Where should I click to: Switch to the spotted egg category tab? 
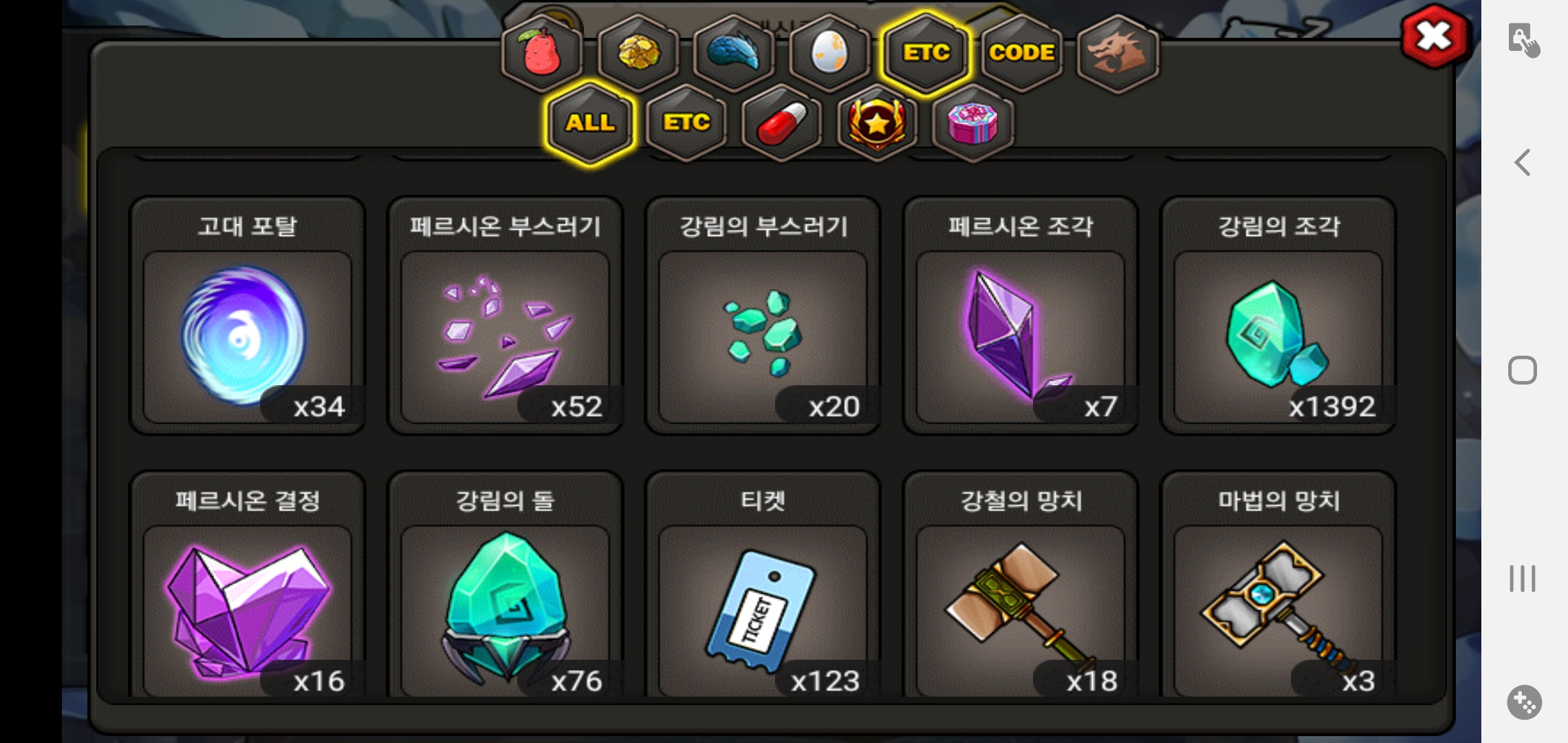pos(829,53)
